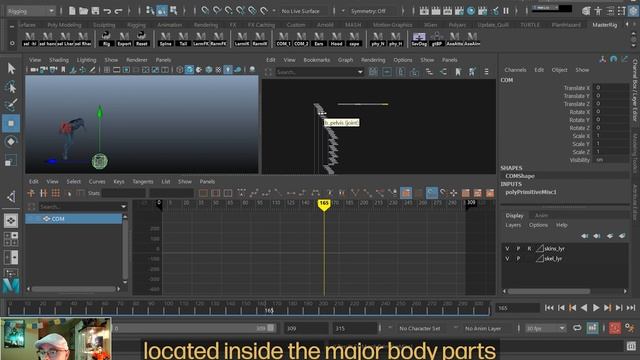Toggle P playback on skins_lyr layer

[518, 249]
